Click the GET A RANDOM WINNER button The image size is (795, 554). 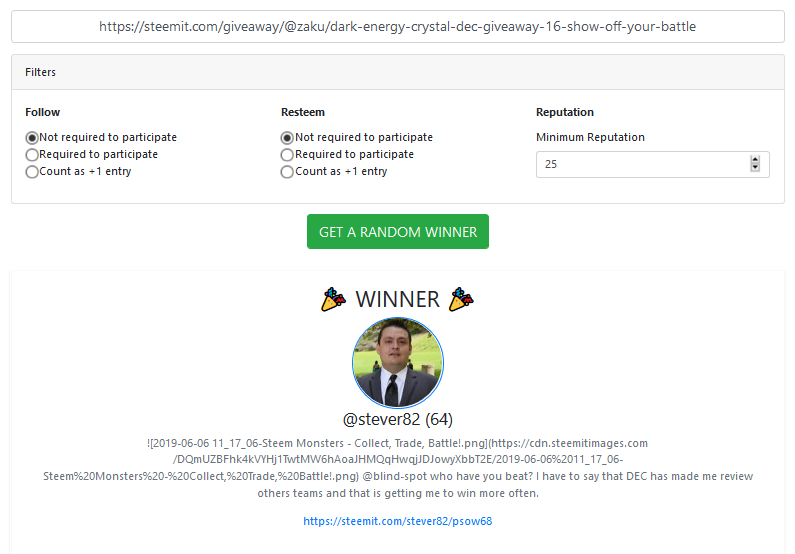pyautogui.click(x=398, y=232)
